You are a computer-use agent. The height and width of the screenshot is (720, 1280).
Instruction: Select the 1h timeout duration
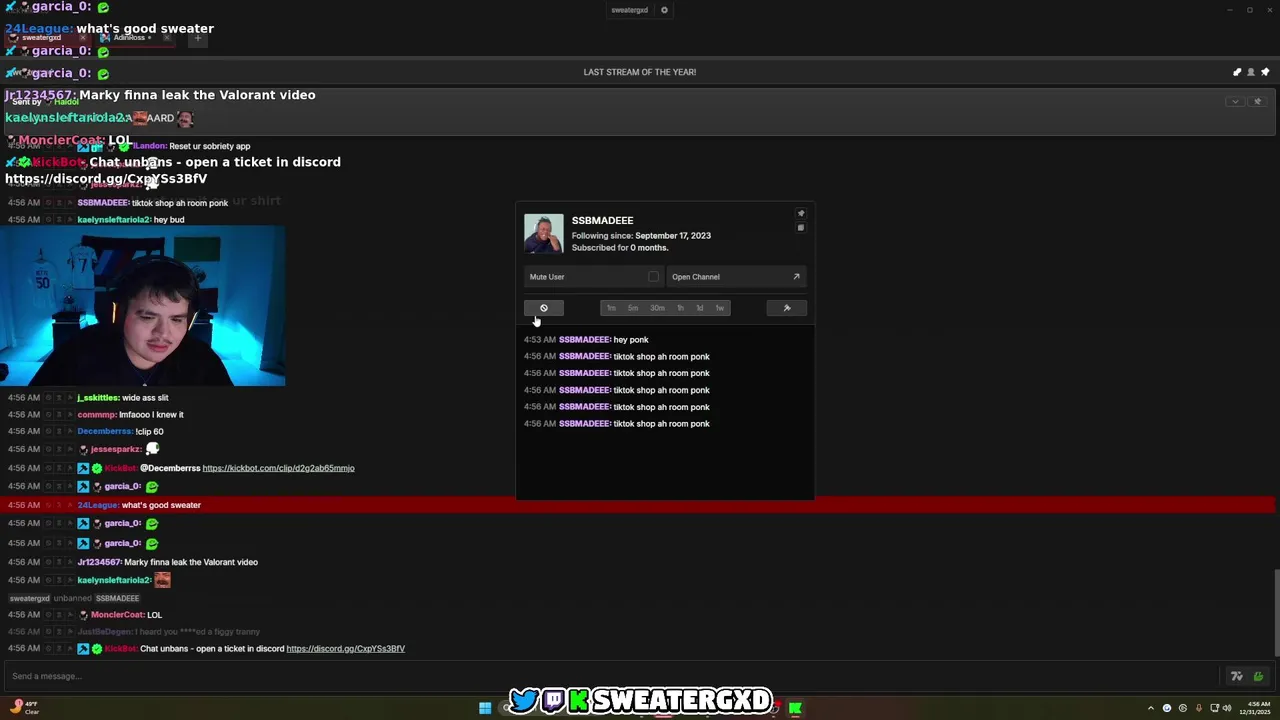coord(680,308)
